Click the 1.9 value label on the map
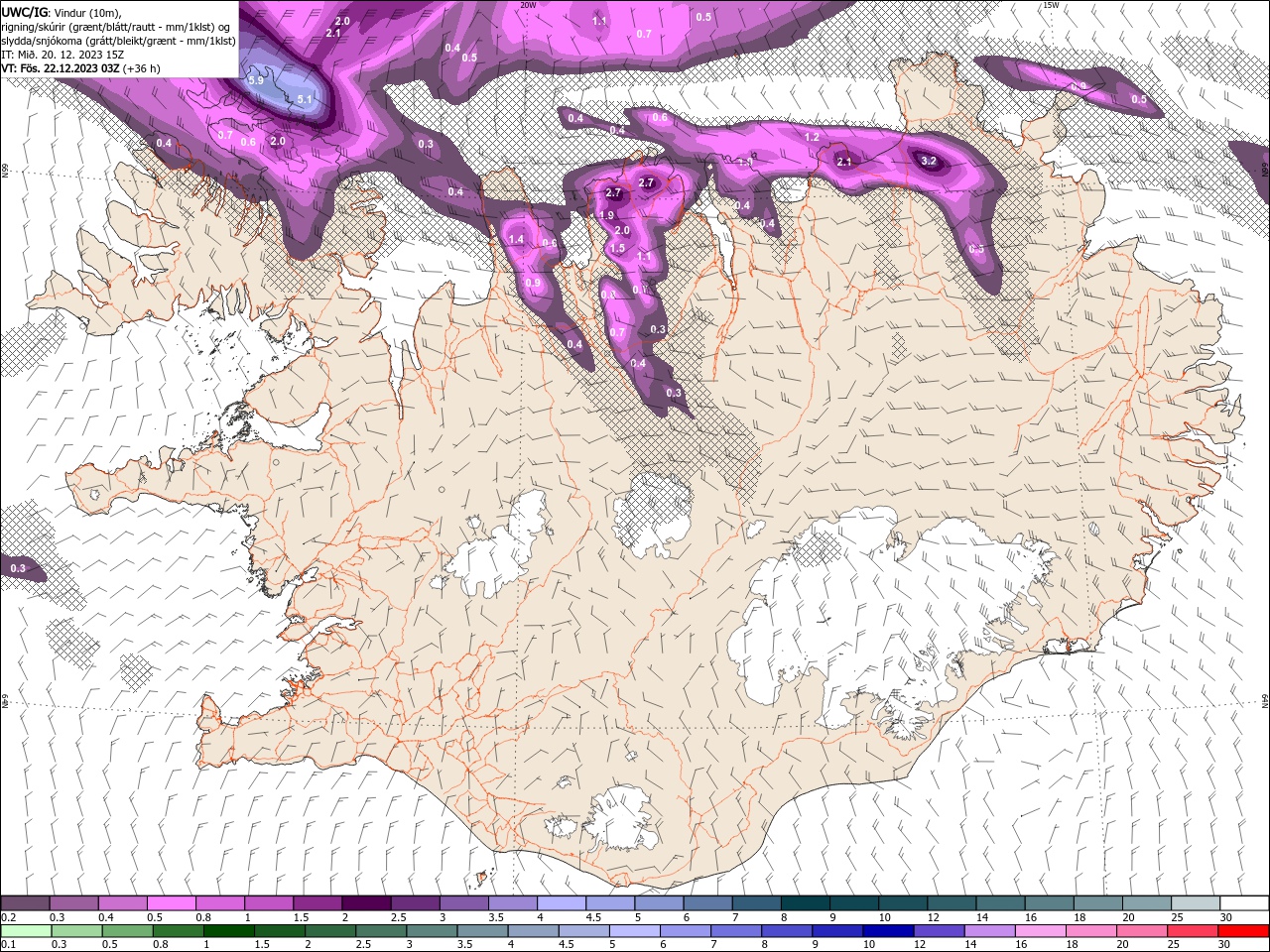 click(x=606, y=215)
